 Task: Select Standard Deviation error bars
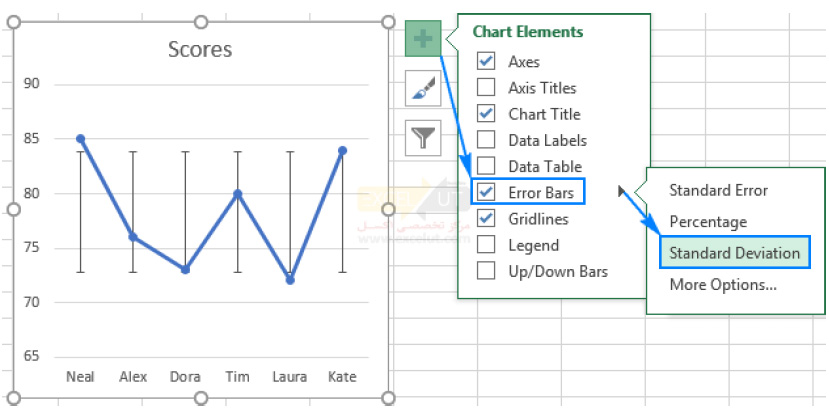pyautogui.click(x=734, y=253)
